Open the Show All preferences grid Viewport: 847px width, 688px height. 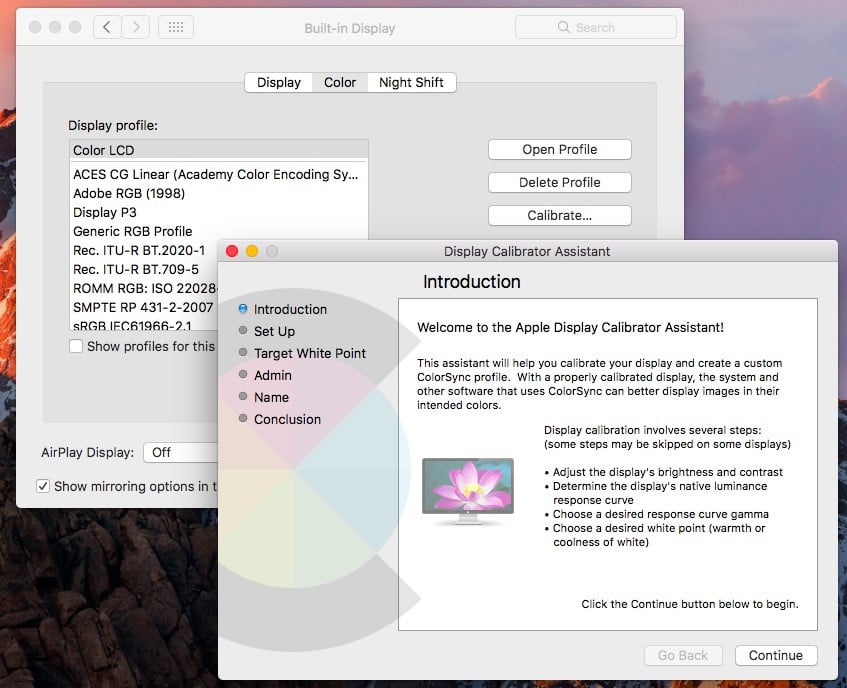point(176,27)
